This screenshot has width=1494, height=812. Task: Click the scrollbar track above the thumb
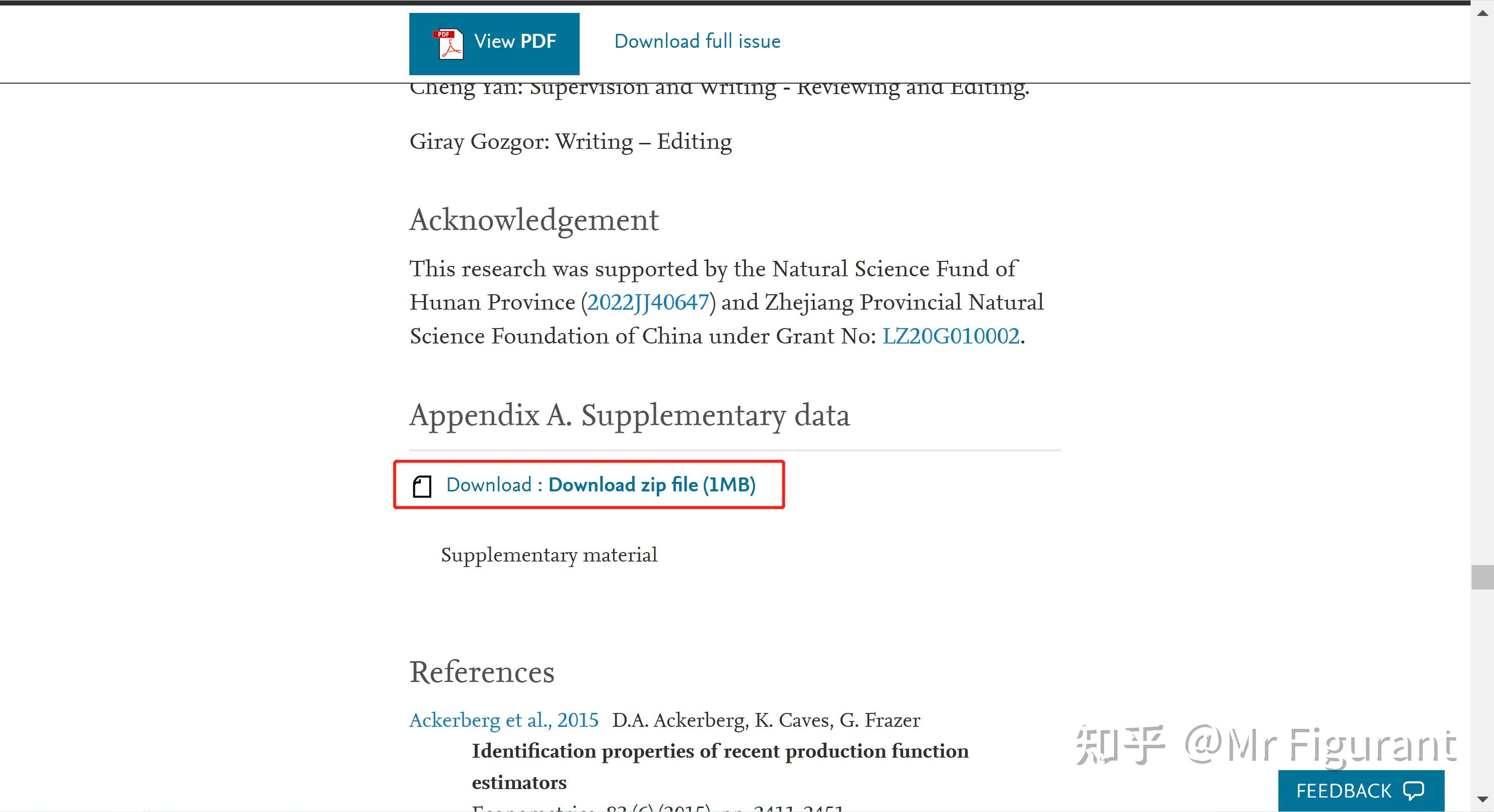pos(1483,290)
